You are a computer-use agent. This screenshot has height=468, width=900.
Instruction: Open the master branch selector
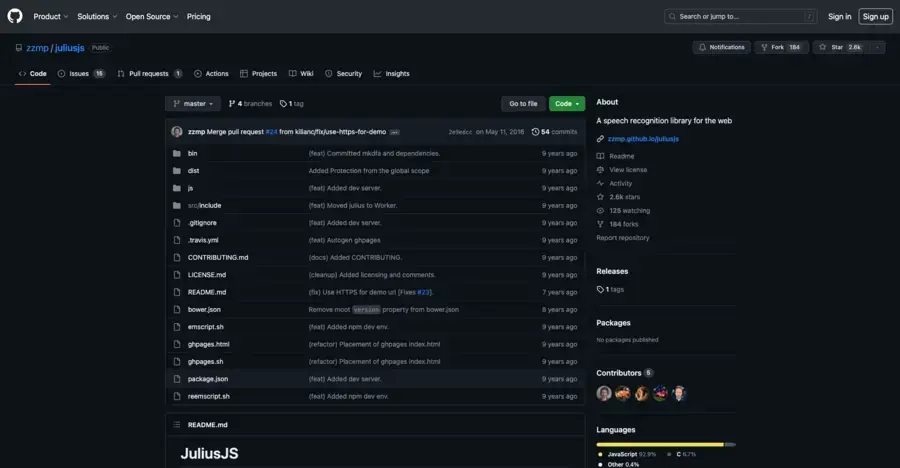[x=193, y=103]
